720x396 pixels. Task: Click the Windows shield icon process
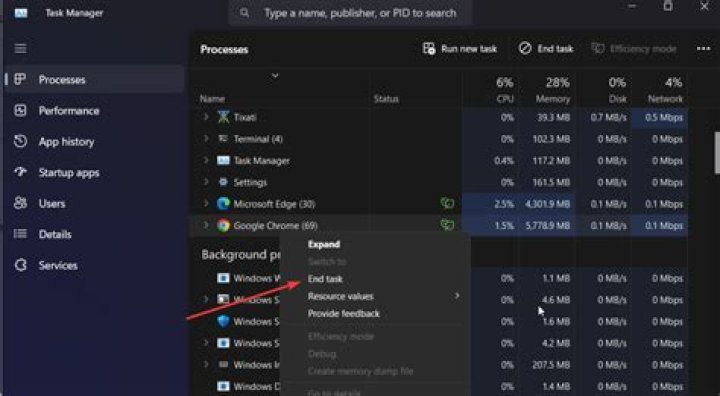pyautogui.click(x=223, y=321)
